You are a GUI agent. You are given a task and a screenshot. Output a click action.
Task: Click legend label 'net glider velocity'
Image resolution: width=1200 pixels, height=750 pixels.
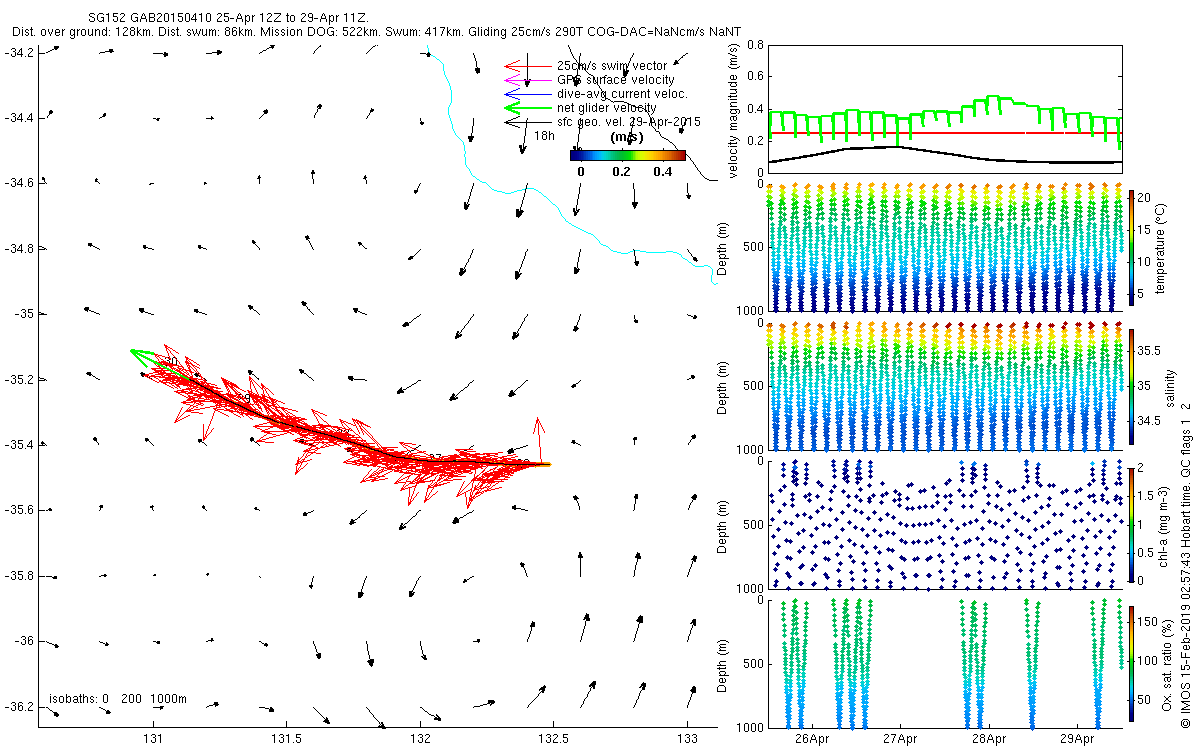click(607, 108)
